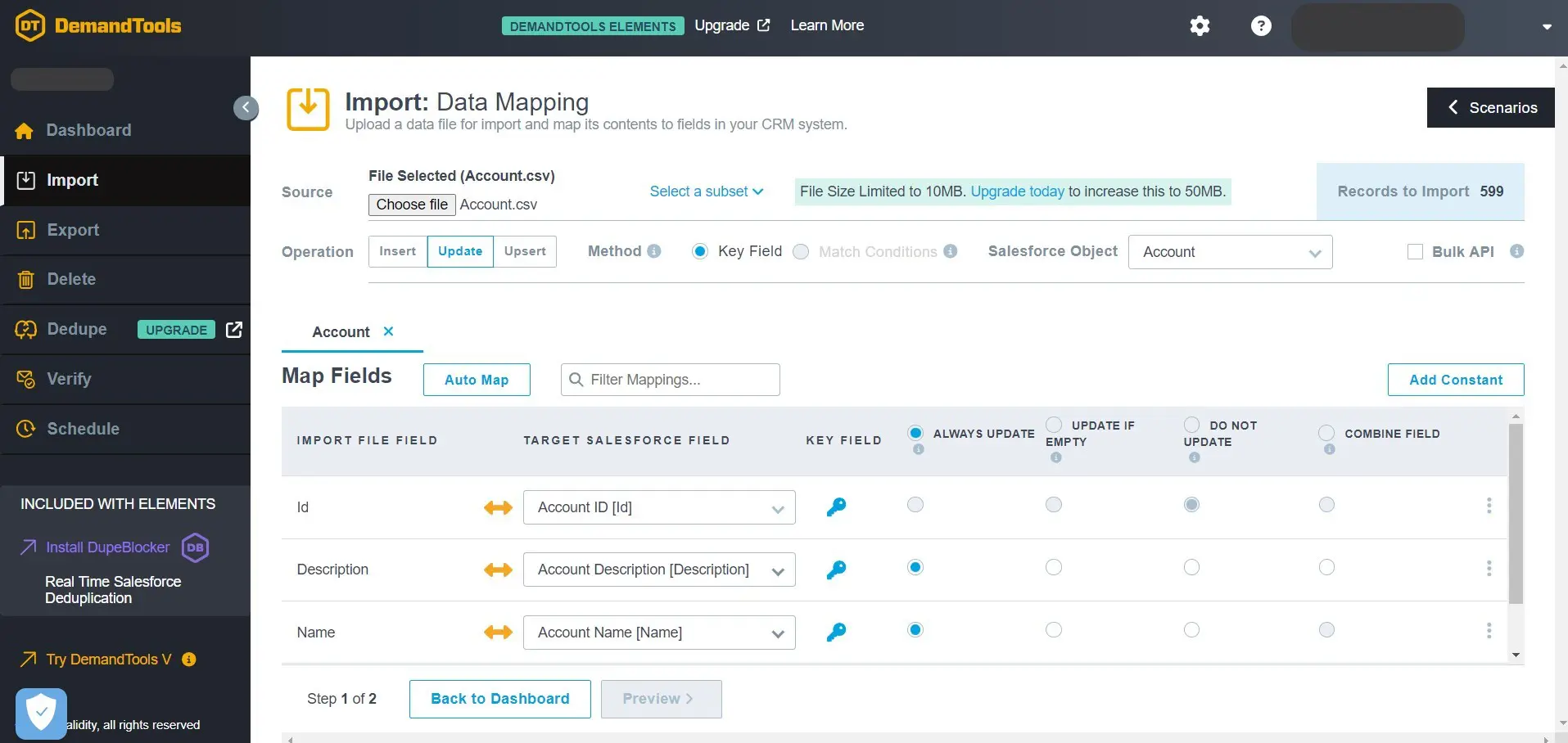Collapse the sidebar with the arrow button
1568x743 pixels.
pos(246,108)
